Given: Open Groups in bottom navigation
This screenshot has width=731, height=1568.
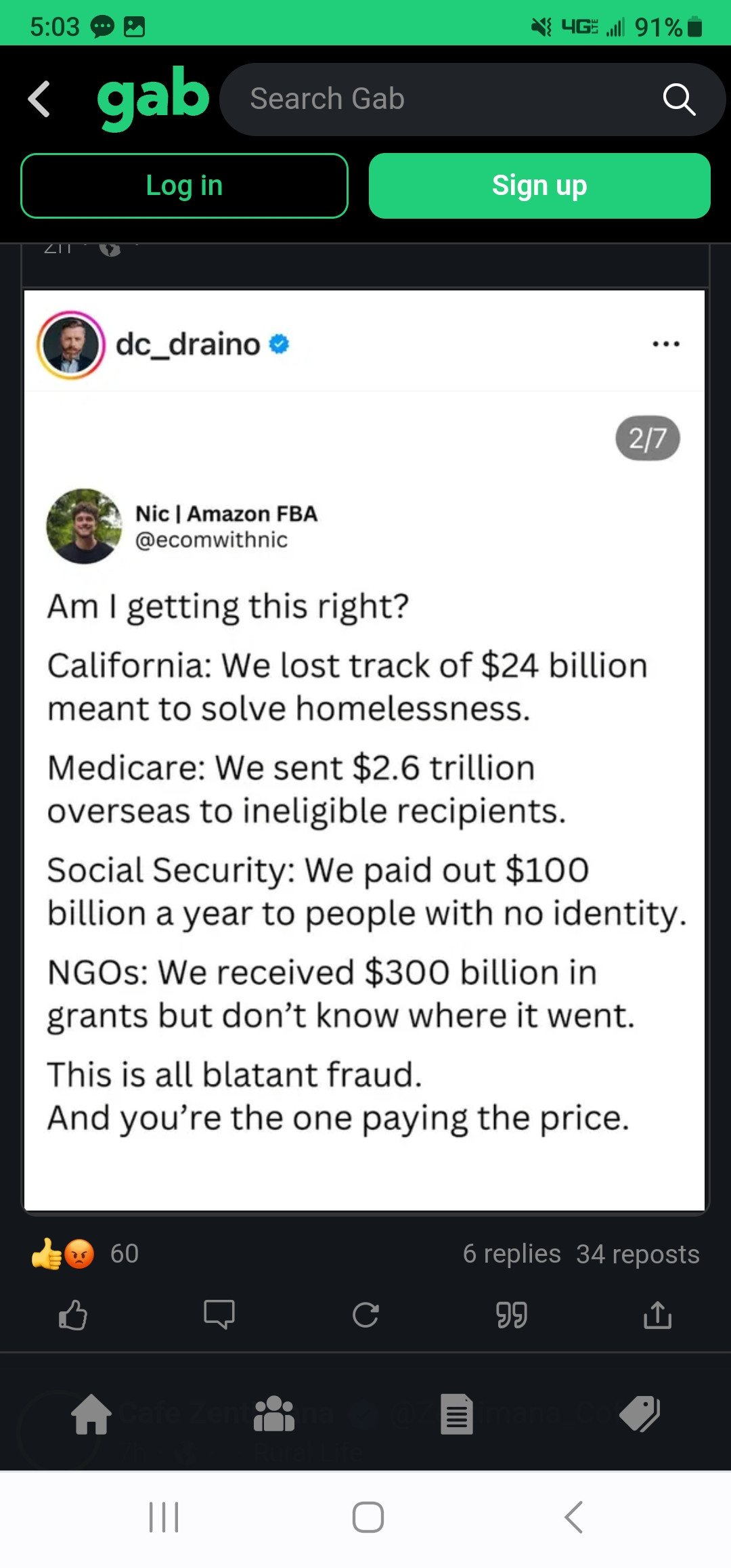Looking at the screenshot, I should pos(274,1414).
